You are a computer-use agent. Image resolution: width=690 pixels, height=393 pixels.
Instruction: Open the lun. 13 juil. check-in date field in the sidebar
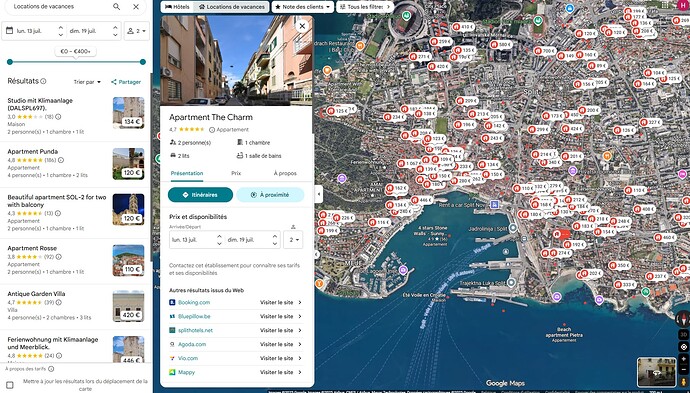(34, 31)
